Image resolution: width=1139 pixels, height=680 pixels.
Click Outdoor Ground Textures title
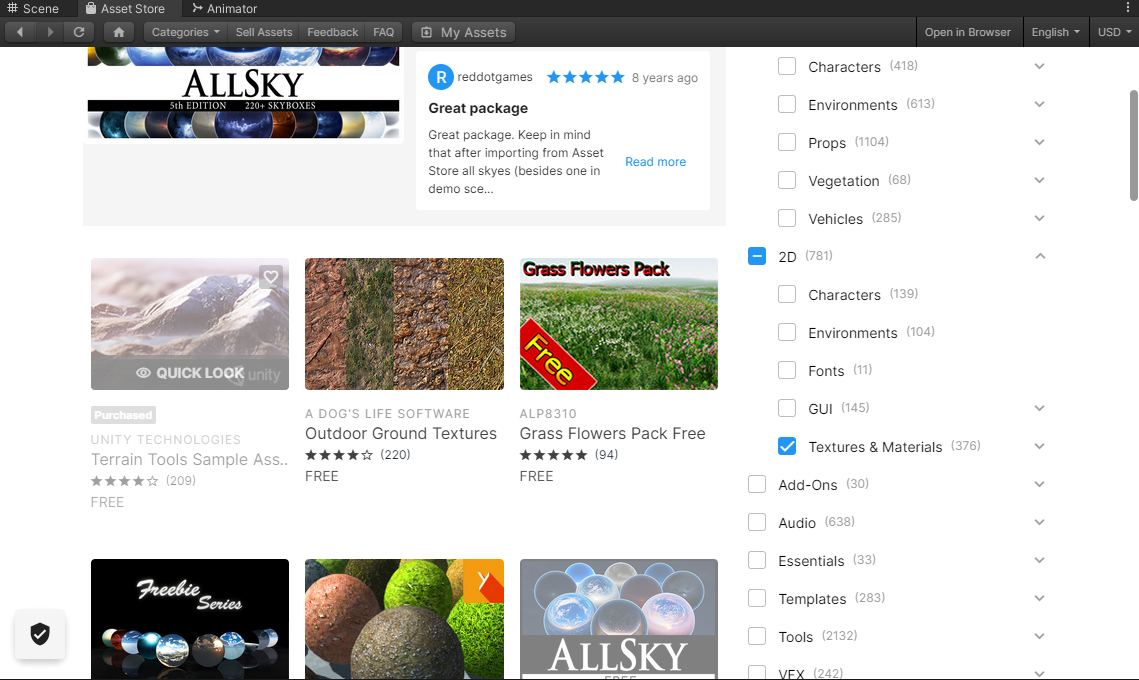[401, 434]
